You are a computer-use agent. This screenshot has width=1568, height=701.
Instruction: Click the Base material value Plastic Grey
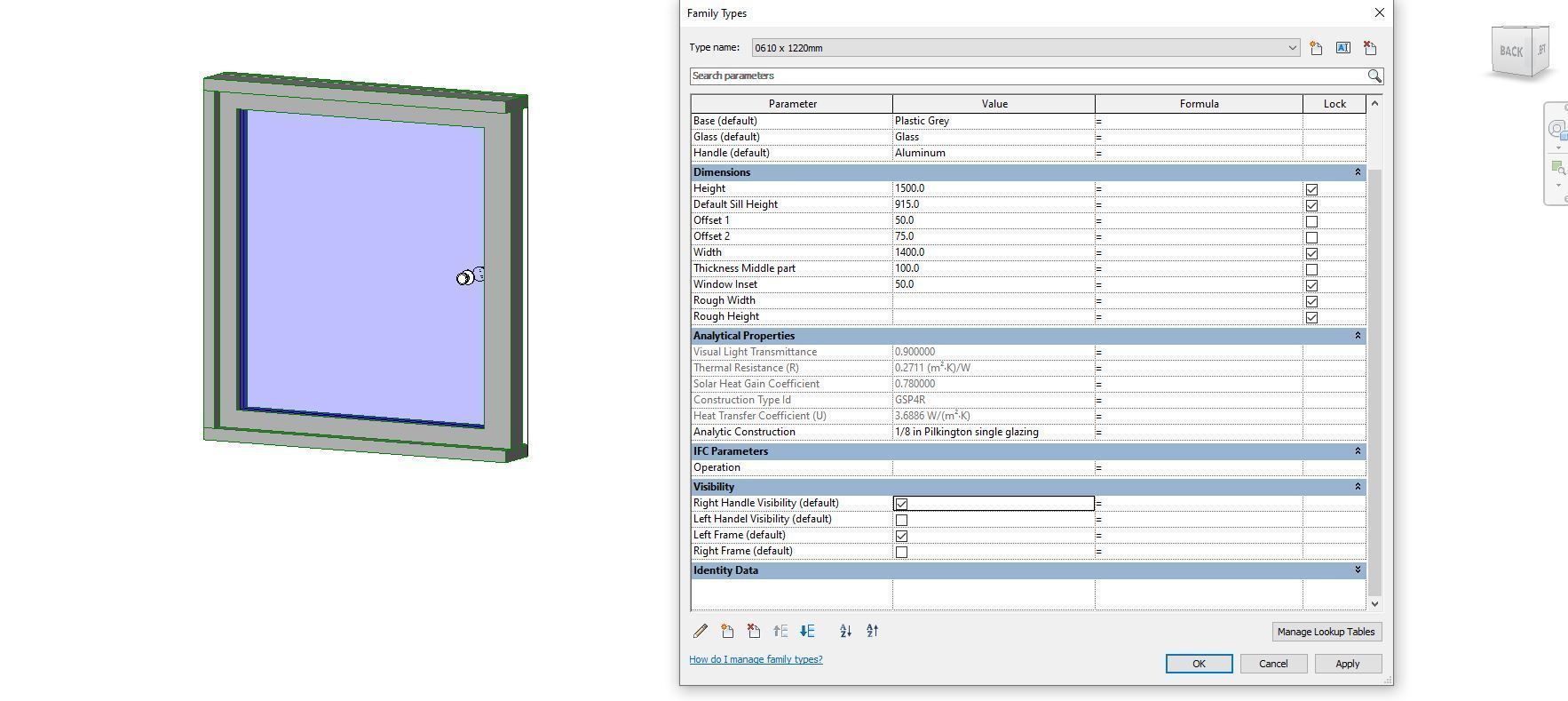click(994, 121)
